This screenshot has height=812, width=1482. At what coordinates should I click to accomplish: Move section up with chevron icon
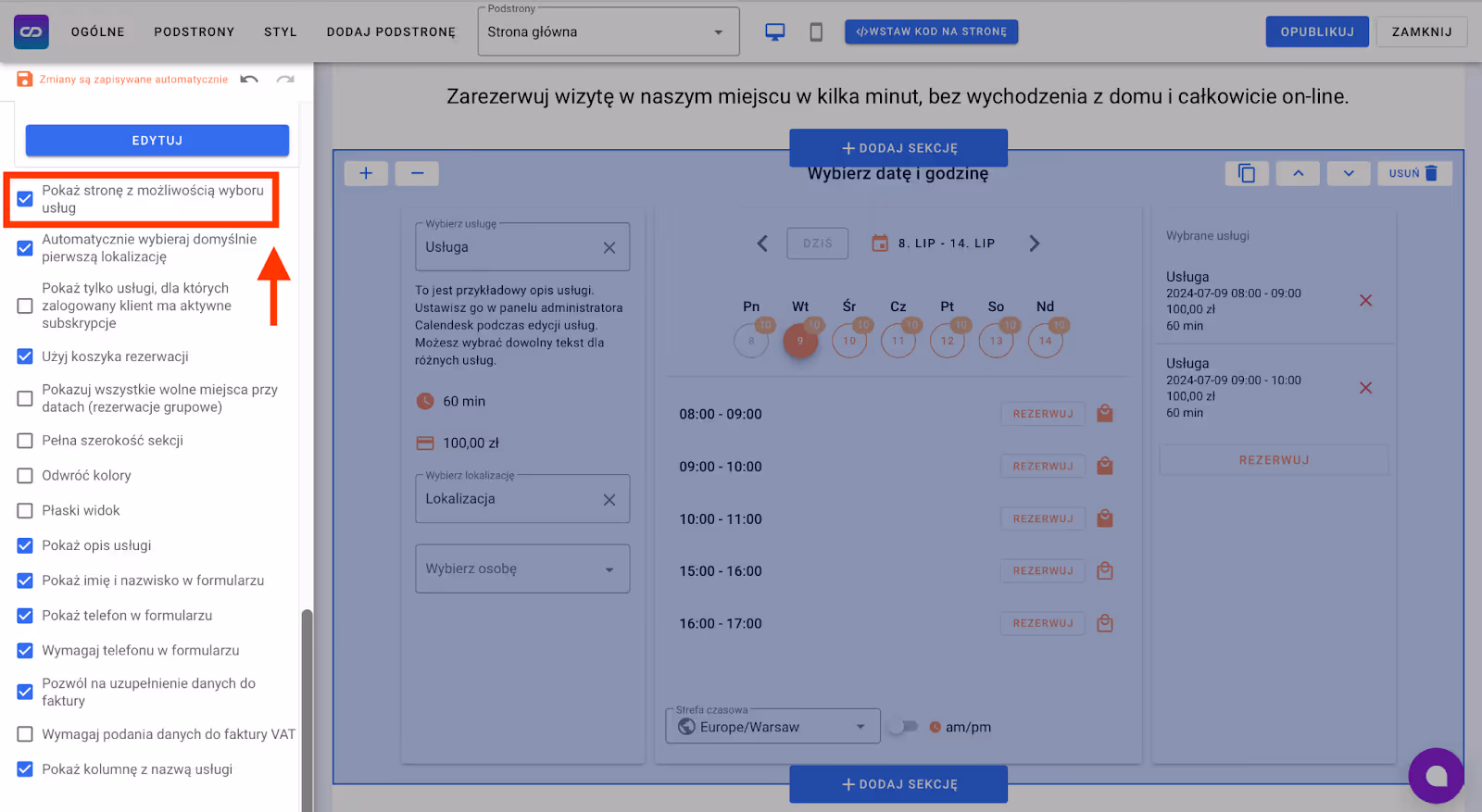(1298, 173)
